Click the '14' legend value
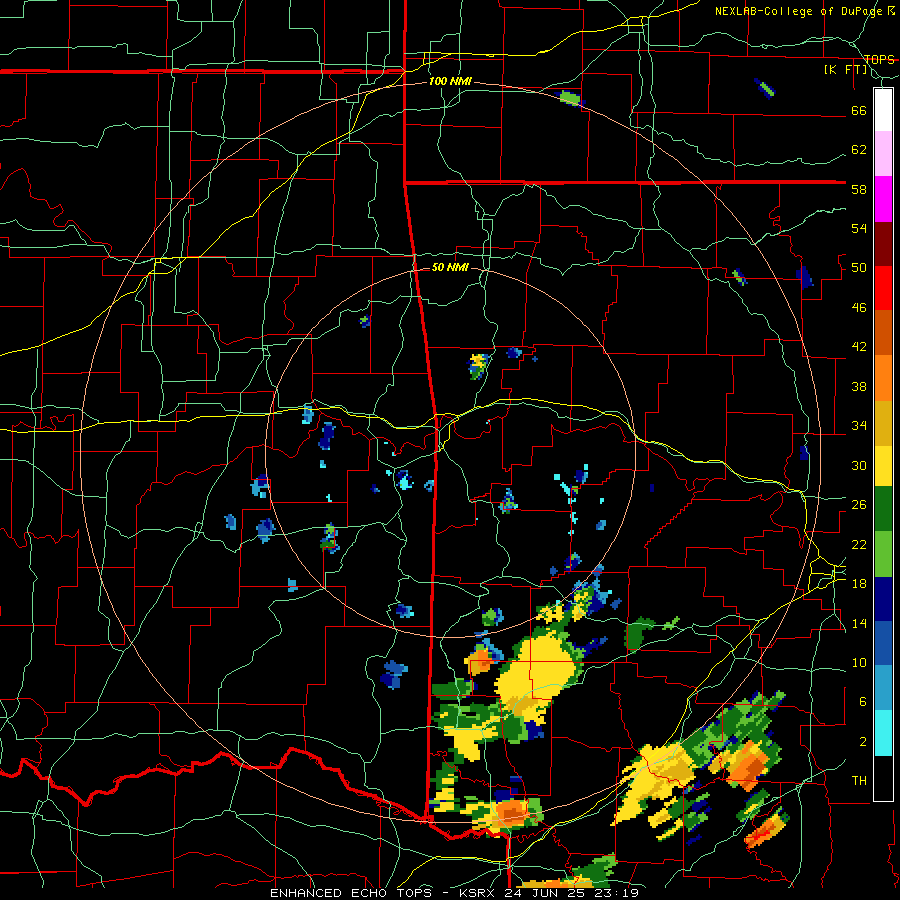Image resolution: width=900 pixels, height=900 pixels. pos(859,623)
